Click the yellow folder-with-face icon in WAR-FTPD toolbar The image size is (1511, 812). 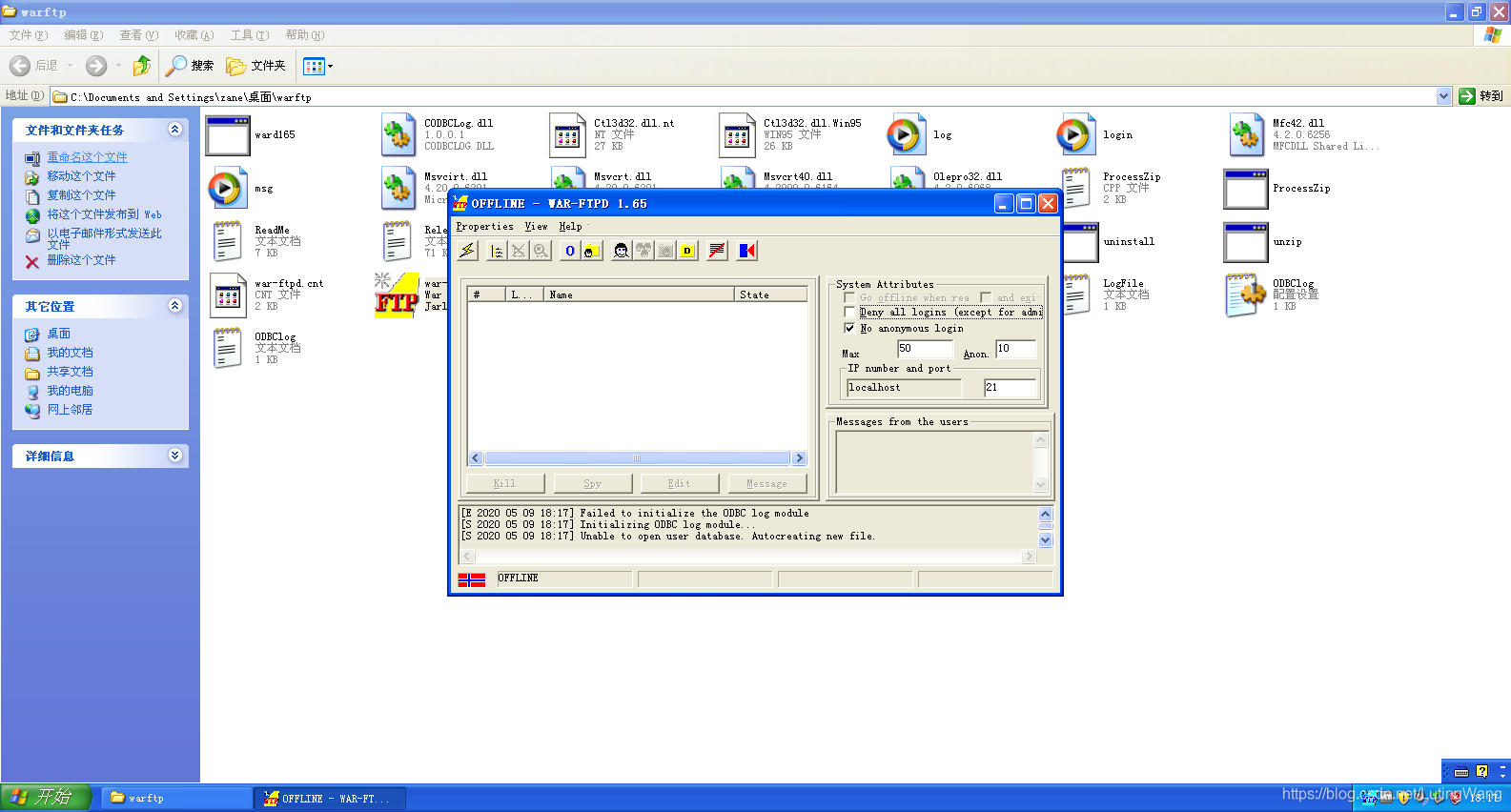pyautogui.click(x=591, y=251)
